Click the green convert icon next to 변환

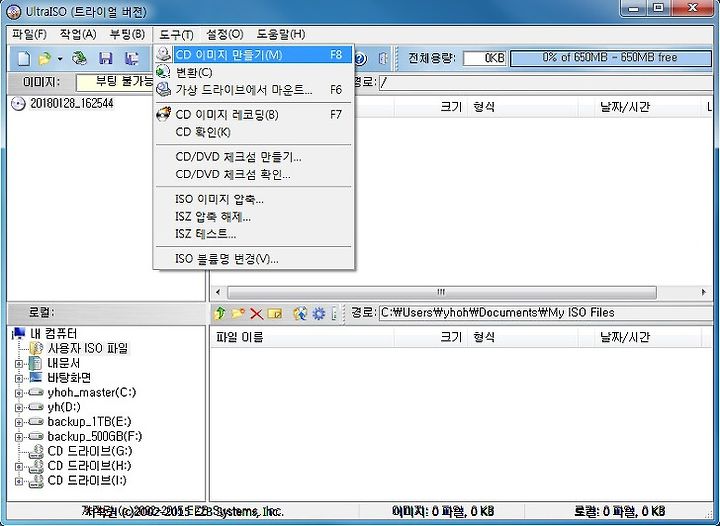(x=163, y=72)
